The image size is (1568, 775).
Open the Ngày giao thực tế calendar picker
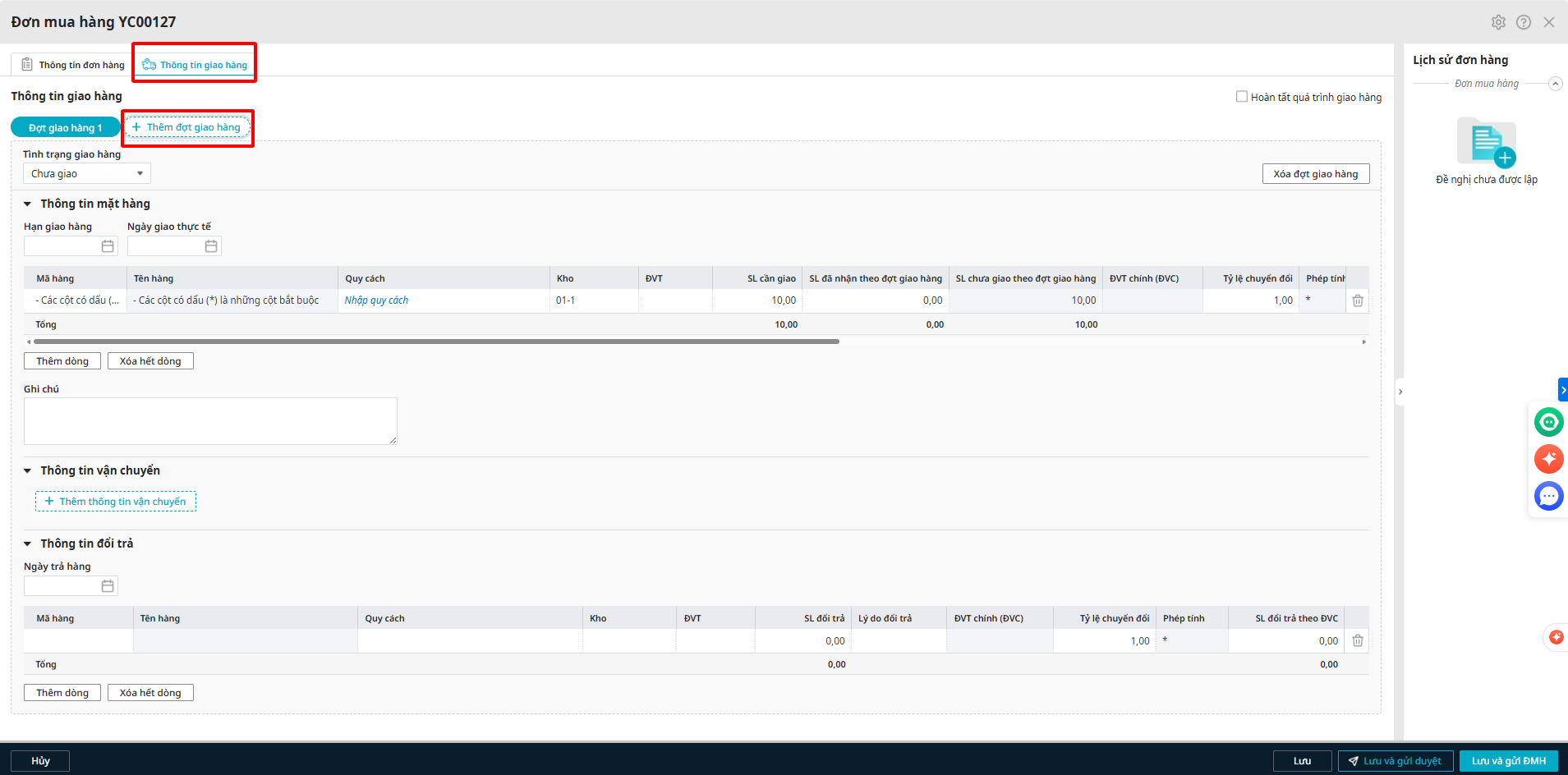tap(211, 246)
